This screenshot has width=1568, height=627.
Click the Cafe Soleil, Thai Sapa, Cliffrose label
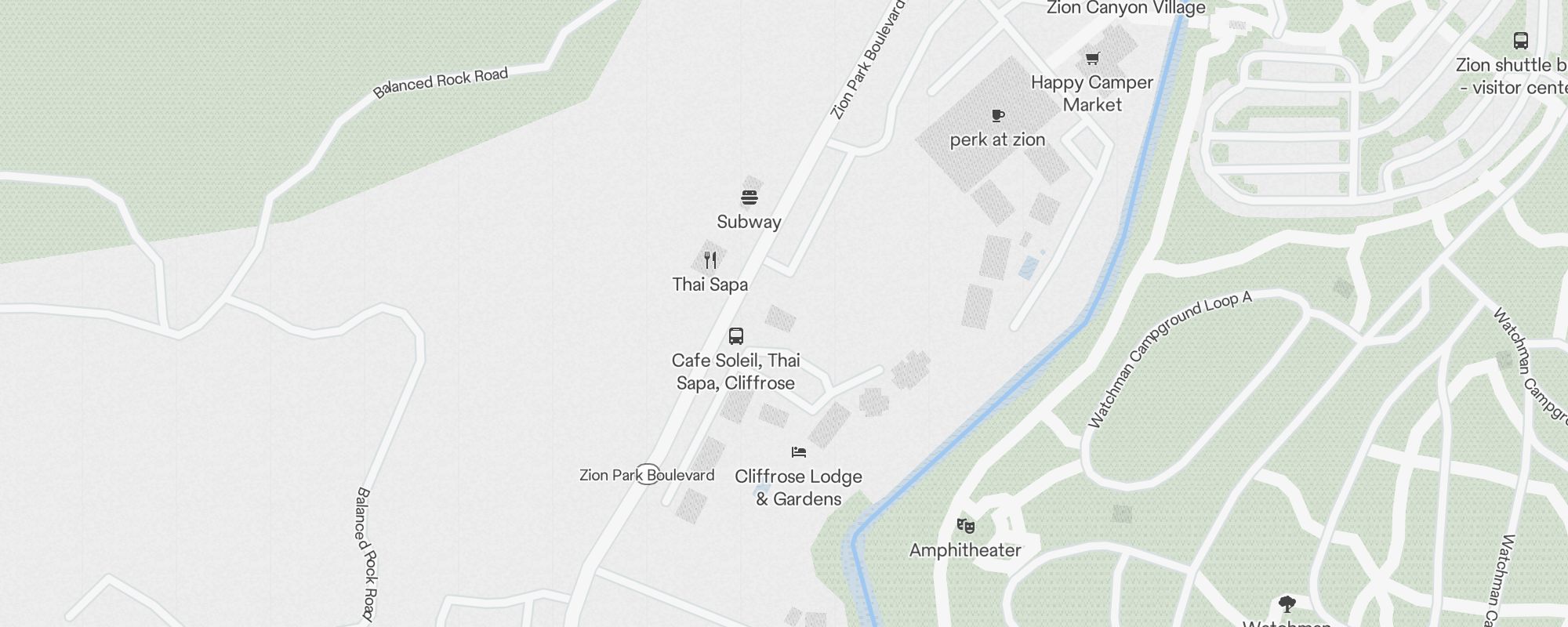click(736, 371)
